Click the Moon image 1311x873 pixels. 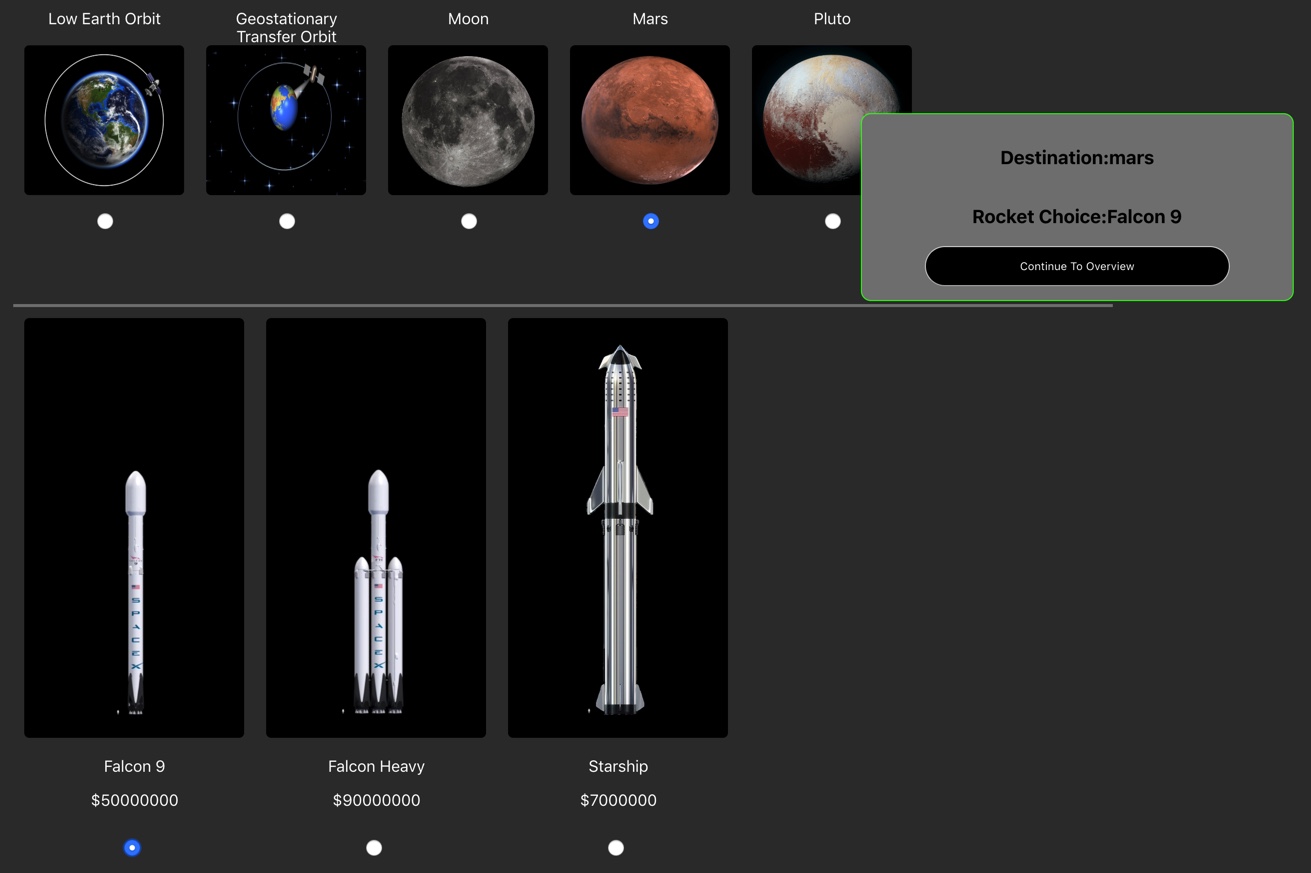(468, 120)
